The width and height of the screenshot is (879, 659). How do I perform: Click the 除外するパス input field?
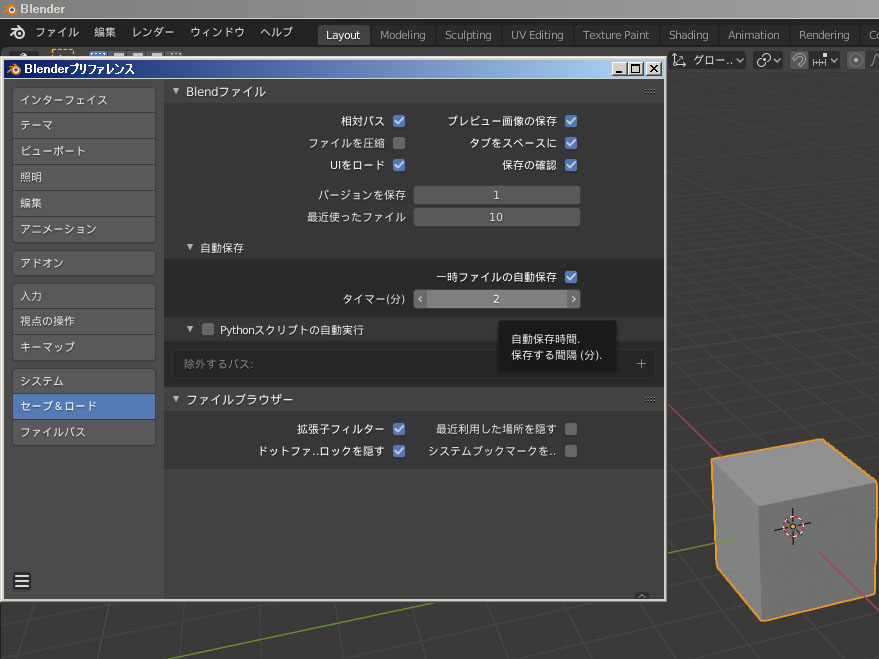pyautogui.click(x=300, y=363)
